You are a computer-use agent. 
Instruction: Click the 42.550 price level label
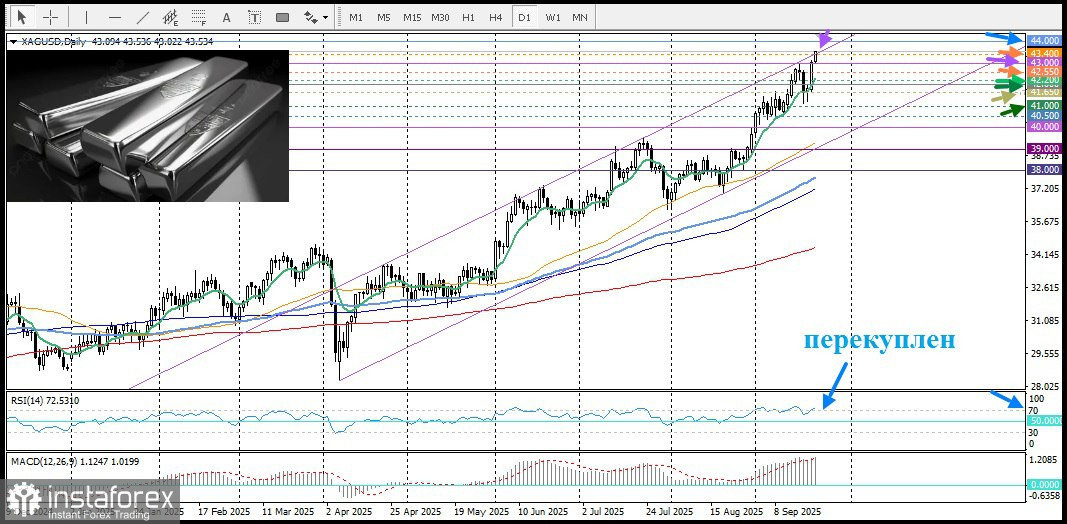[x=1044, y=71]
